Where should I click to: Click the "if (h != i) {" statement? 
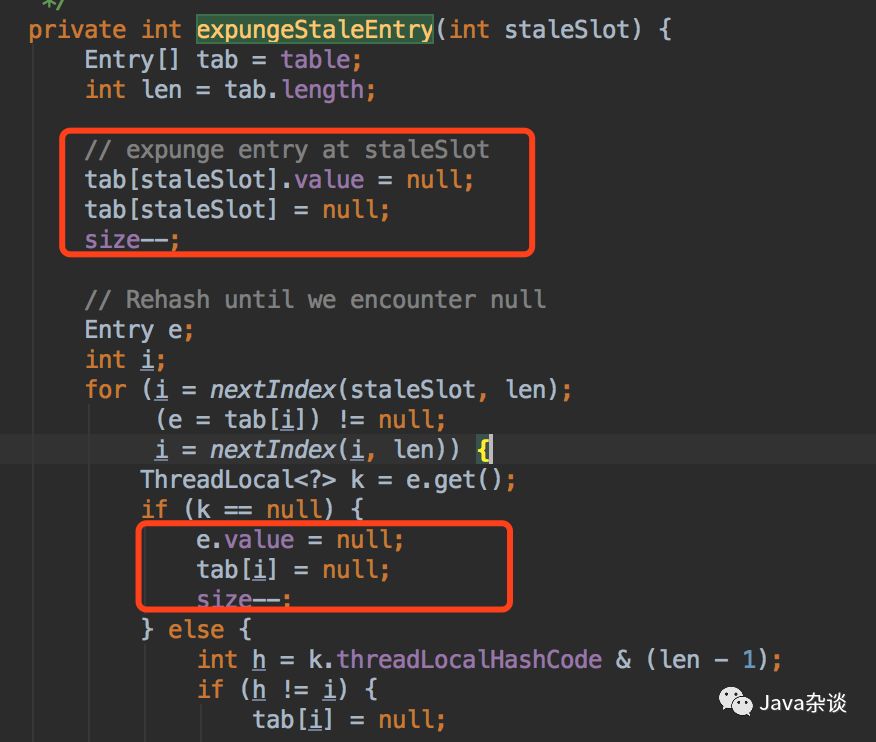pyautogui.click(x=287, y=689)
